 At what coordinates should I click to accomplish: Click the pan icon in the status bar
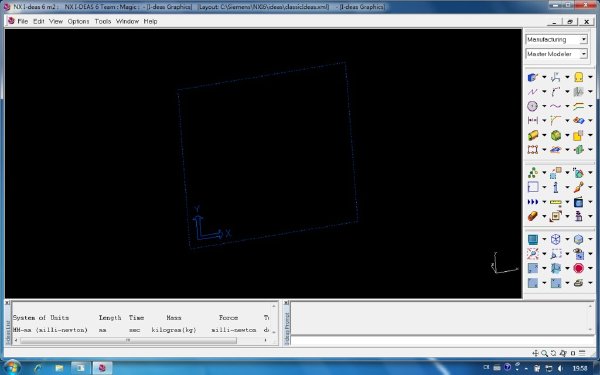(x=536, y=353)
